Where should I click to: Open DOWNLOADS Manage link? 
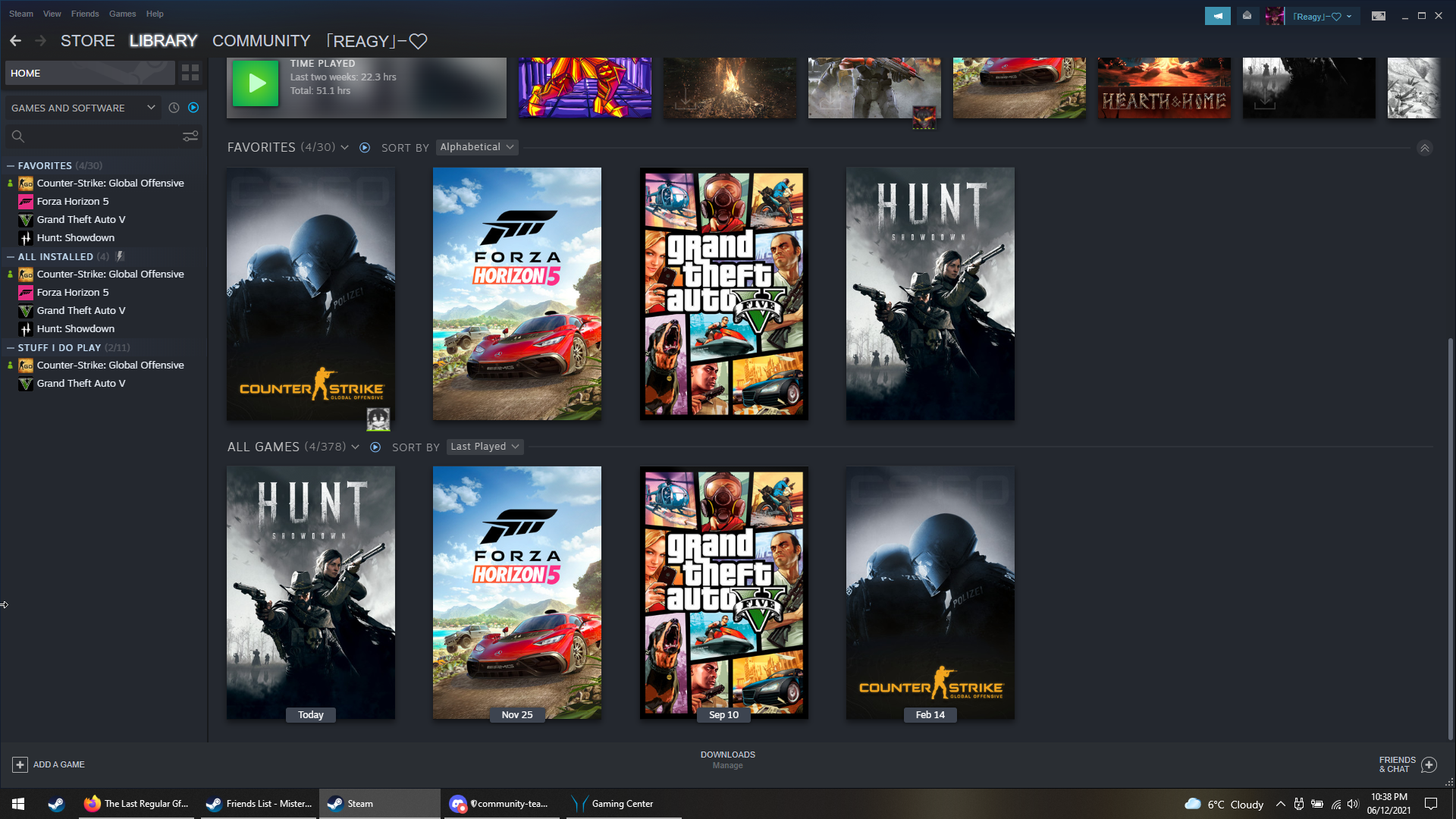(728, 760)
